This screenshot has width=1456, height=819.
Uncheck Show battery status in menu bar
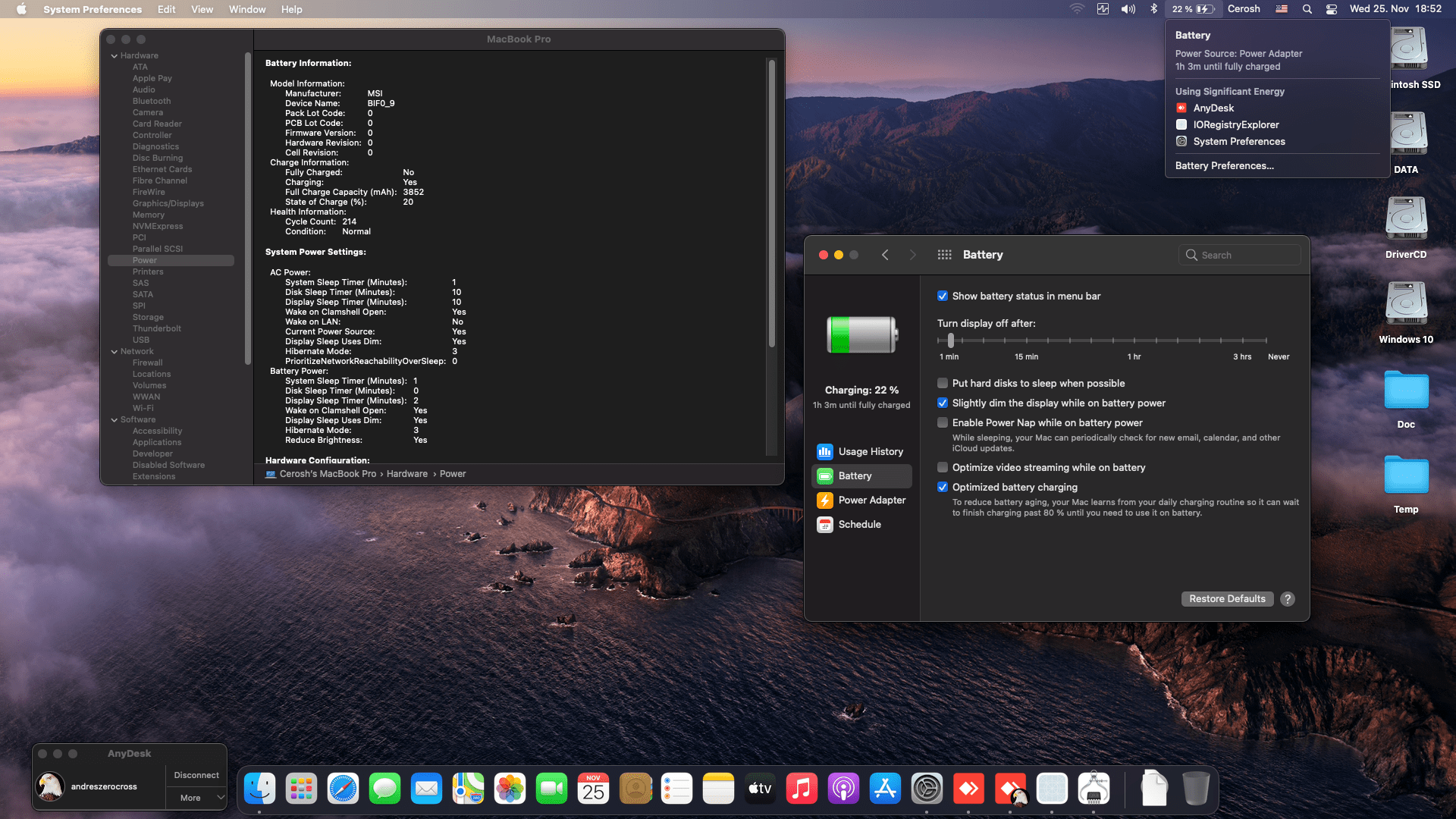943,296
